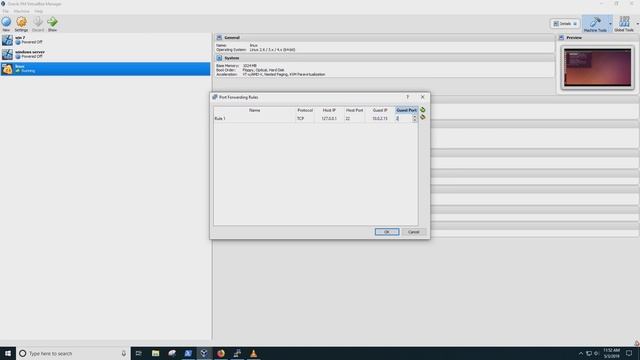
Task: Click the Host Port column header
Action: tap(354, 110)
